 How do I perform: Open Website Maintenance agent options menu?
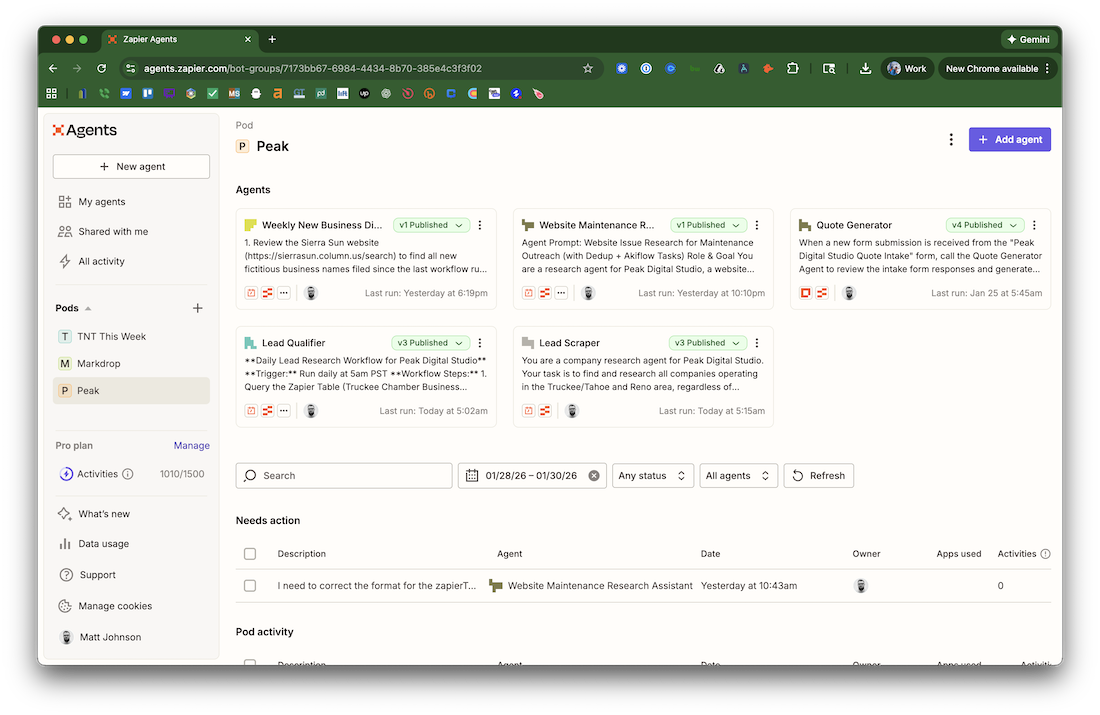point(756,225)
